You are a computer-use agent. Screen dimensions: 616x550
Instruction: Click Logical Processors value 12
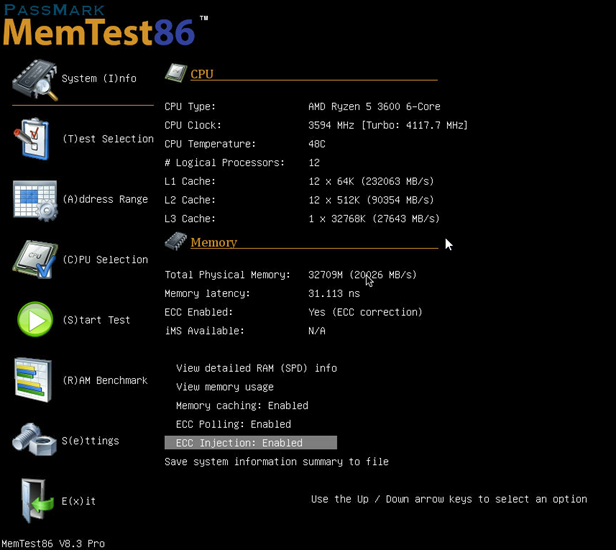[314, 163]
